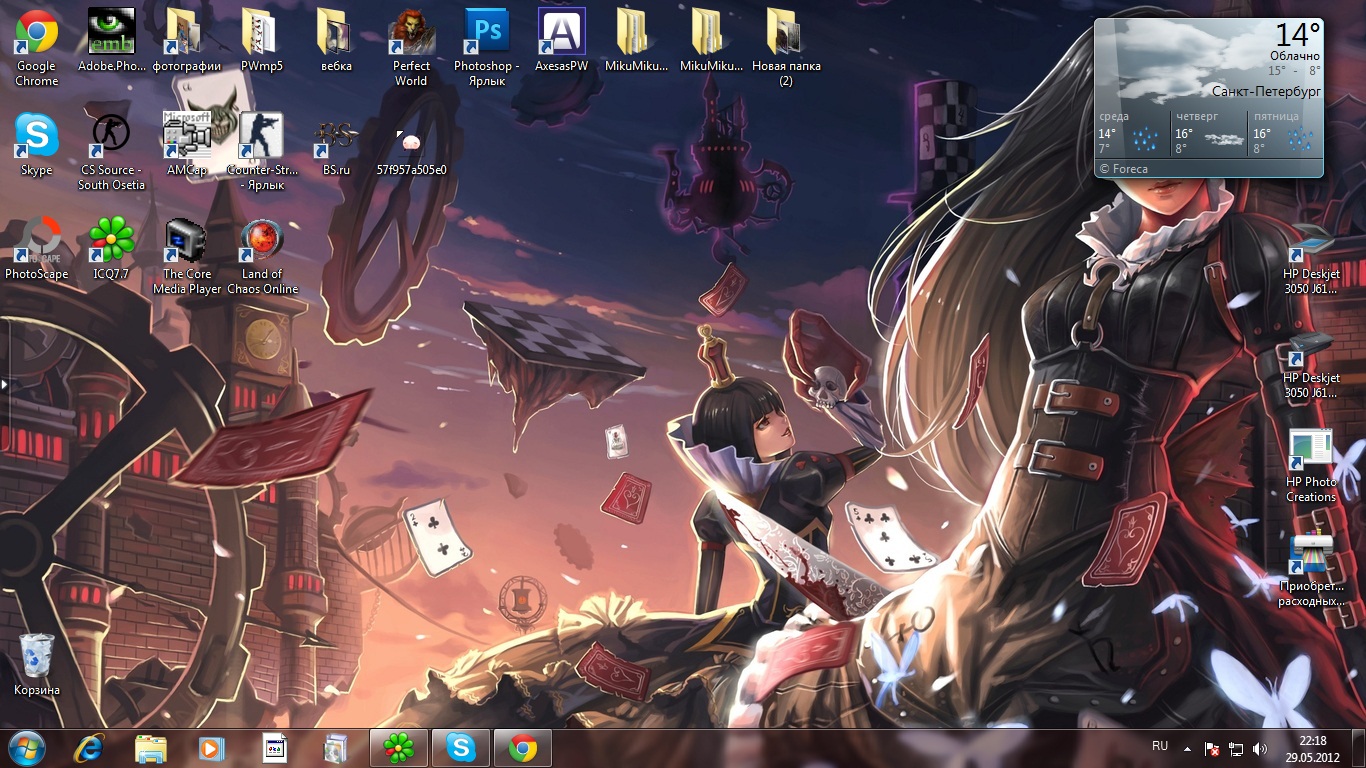Launch Skype from desktop shortcut

click(36, 144)
